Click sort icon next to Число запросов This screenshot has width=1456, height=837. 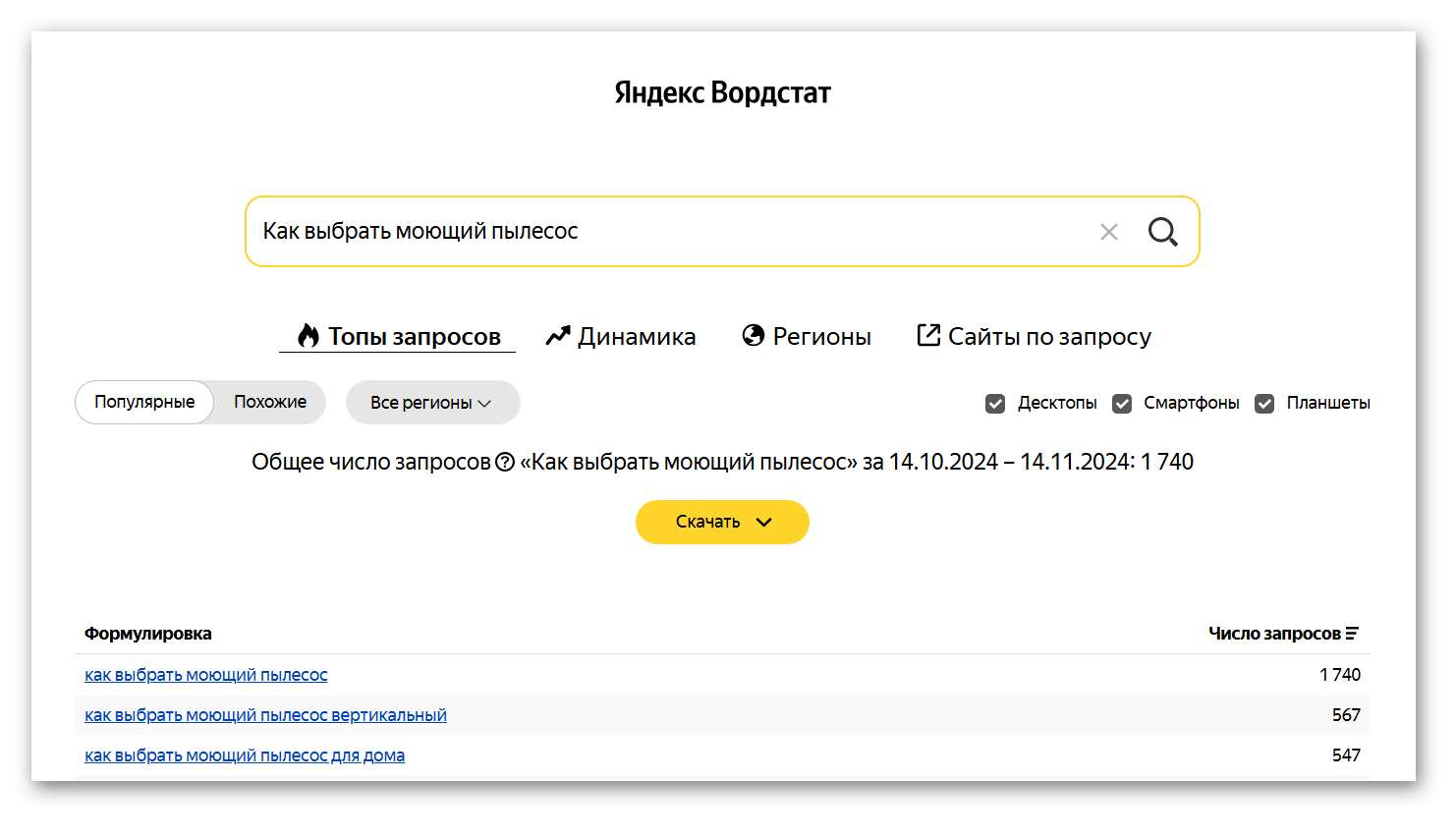pyautogui.click(x=1353, y=634)
